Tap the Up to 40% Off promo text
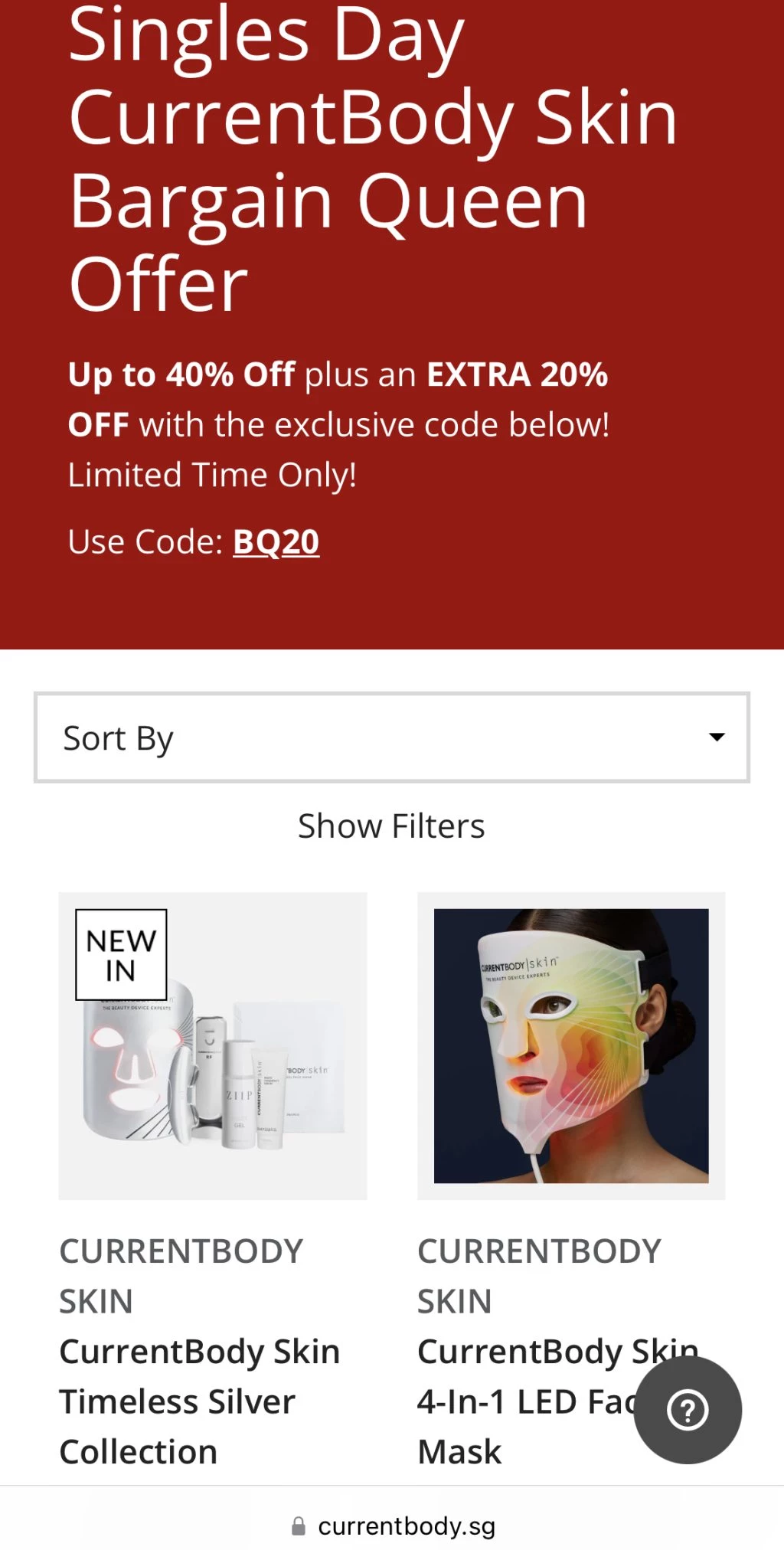Viewport: 784px width, 1550px height. tap(181, 374)
